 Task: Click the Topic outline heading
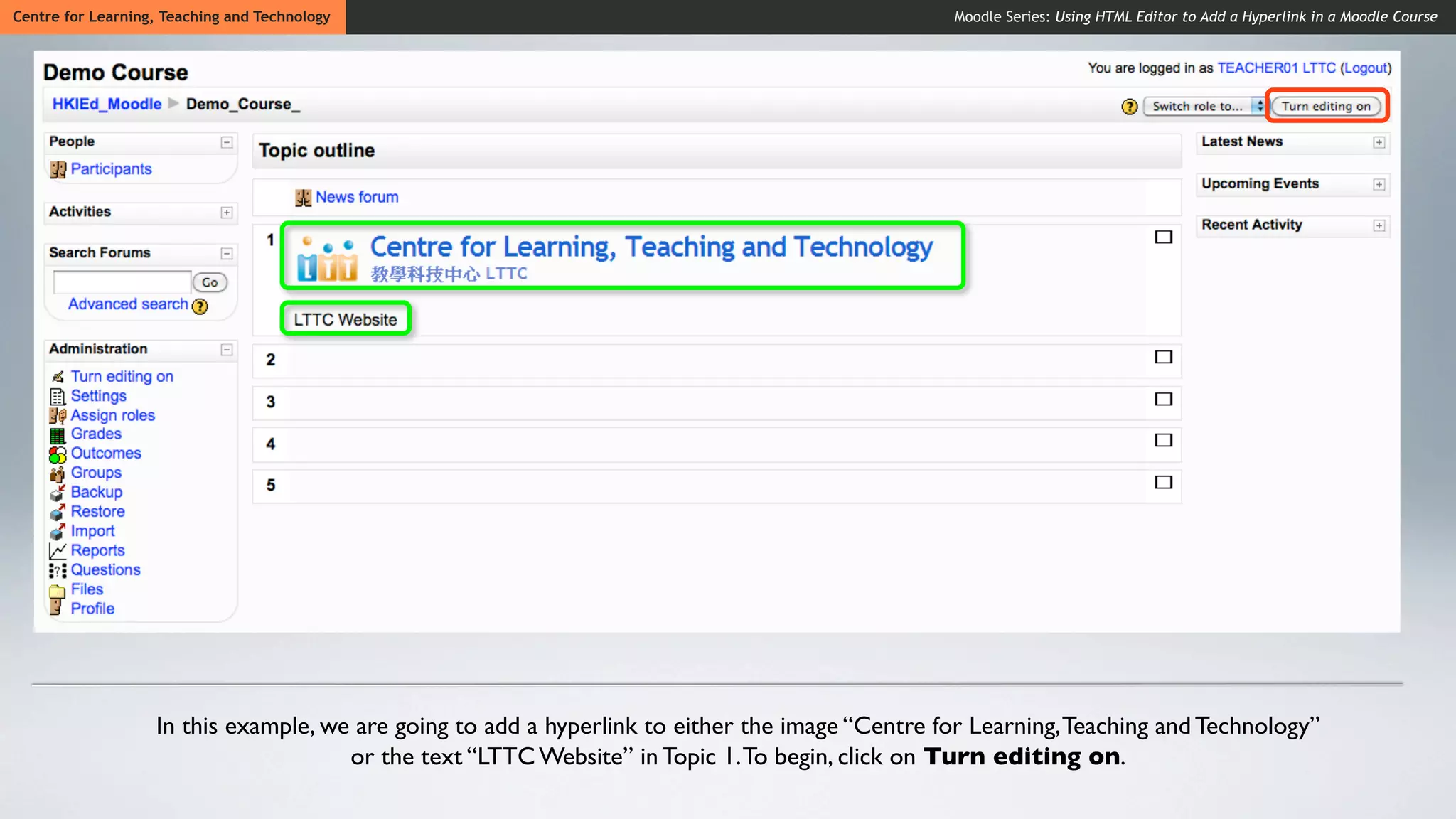[316, 151]
